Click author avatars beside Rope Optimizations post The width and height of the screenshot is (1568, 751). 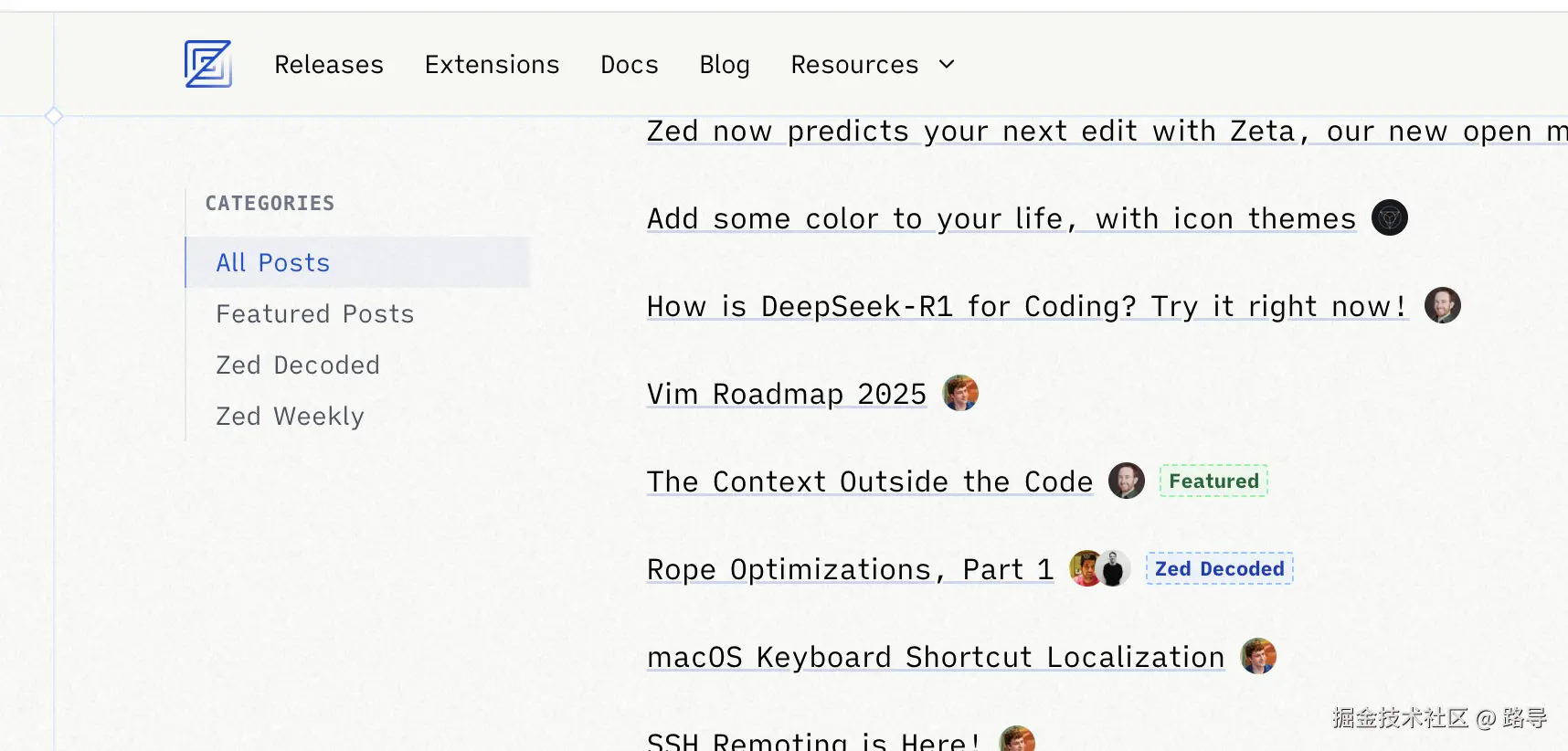pos(1099,568)
